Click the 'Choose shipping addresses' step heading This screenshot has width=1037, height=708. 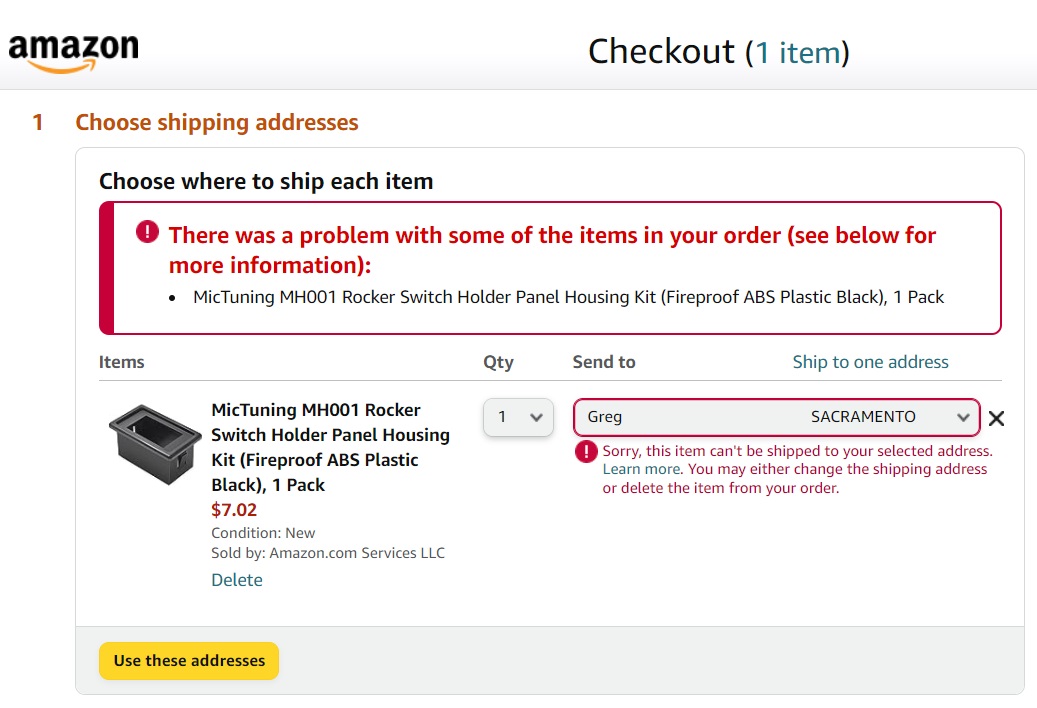217,123
